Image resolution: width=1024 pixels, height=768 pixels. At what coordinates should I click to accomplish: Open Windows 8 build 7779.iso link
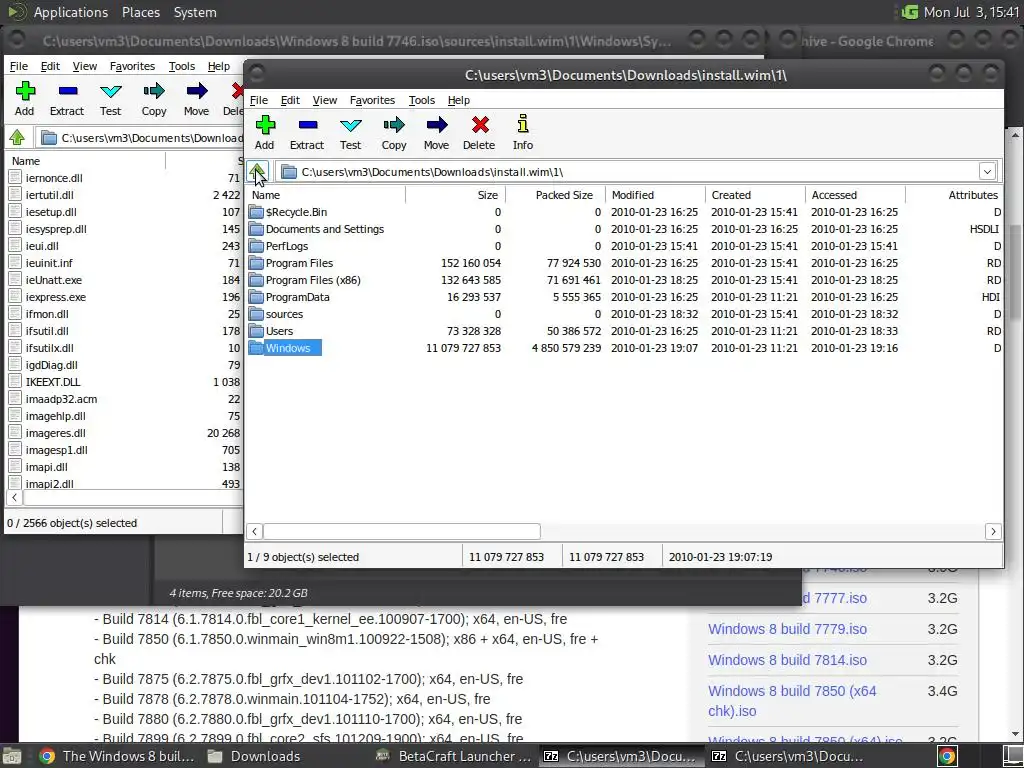787,629
